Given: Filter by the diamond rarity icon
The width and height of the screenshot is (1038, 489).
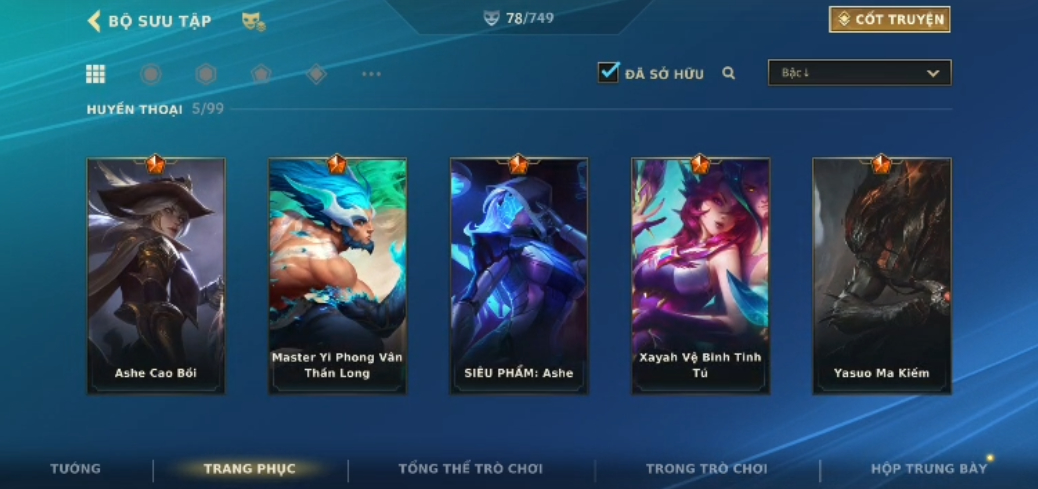Looking at the screenshot, I should pyautogui.click(x=316, y=74).
